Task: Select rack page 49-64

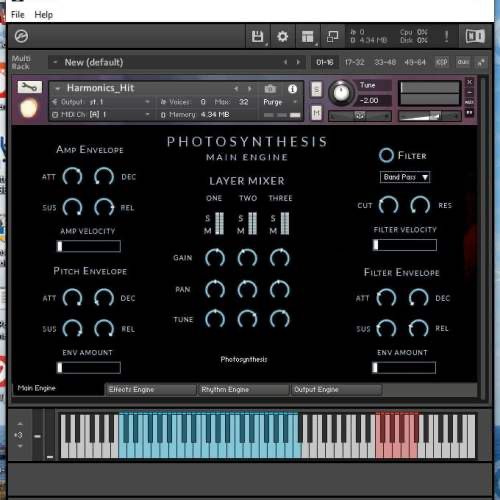Action: [415, 62]
